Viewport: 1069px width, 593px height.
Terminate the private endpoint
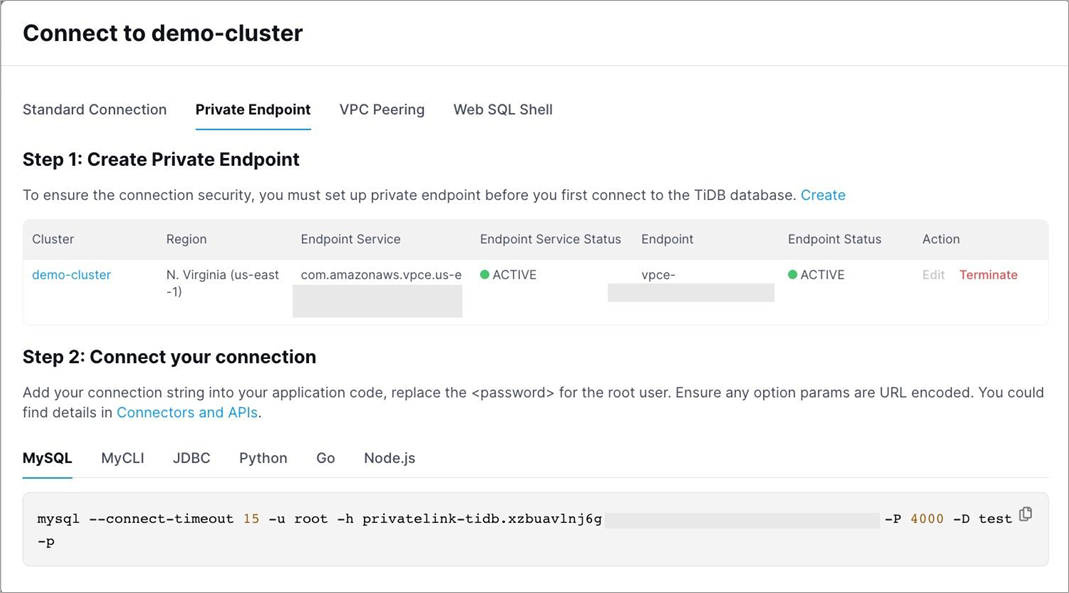[x=988, y=275]
